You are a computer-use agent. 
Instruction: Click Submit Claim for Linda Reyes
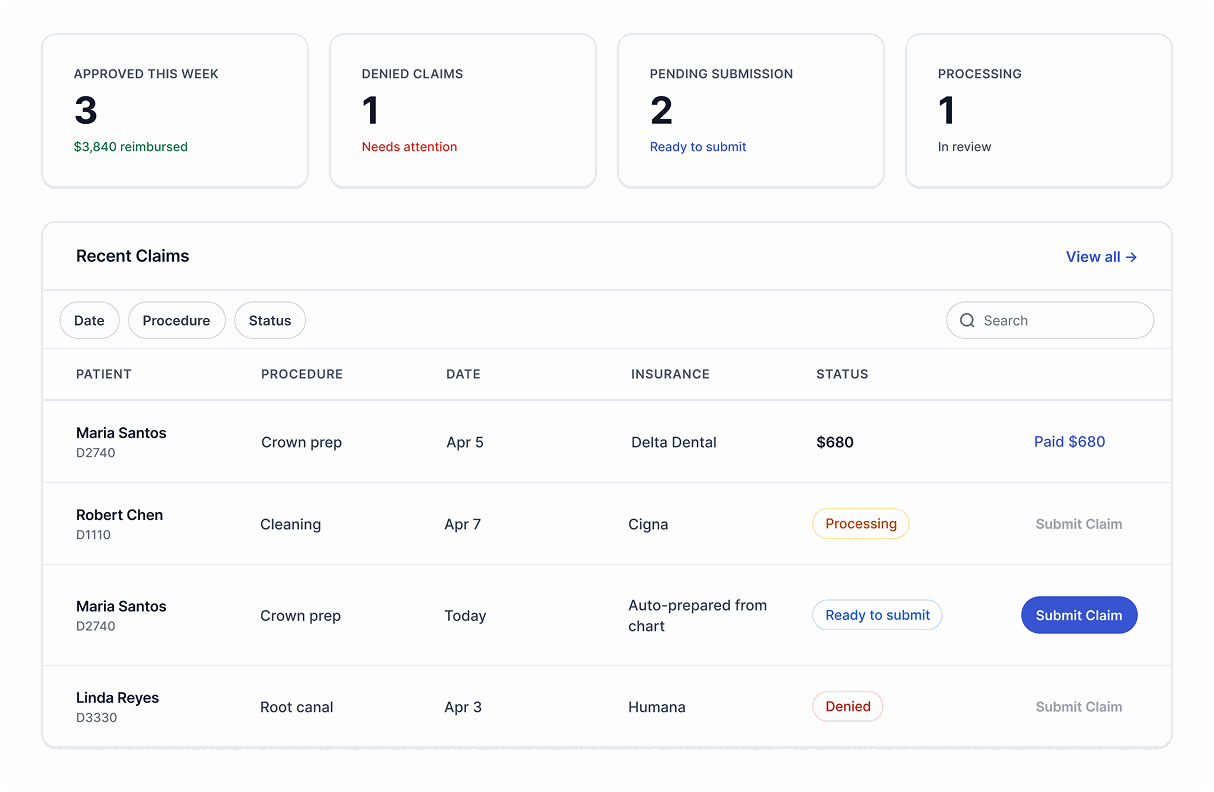point(1079,707)
